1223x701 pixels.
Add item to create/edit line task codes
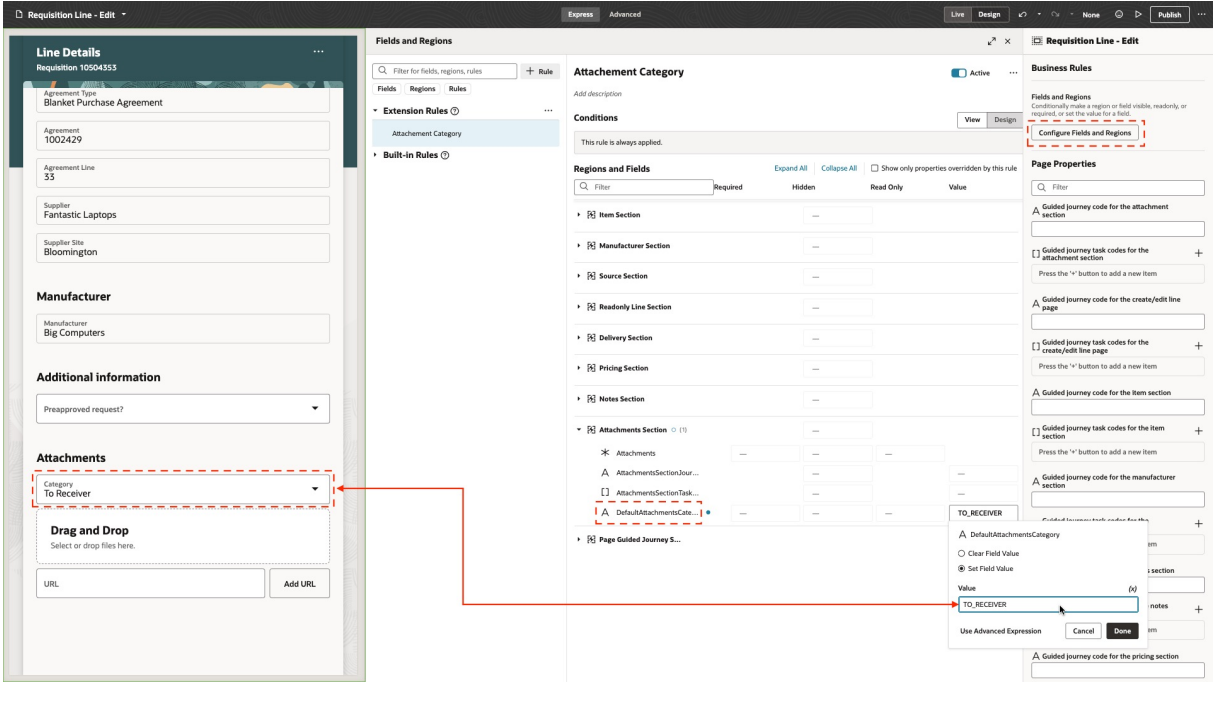(1198, 346)
